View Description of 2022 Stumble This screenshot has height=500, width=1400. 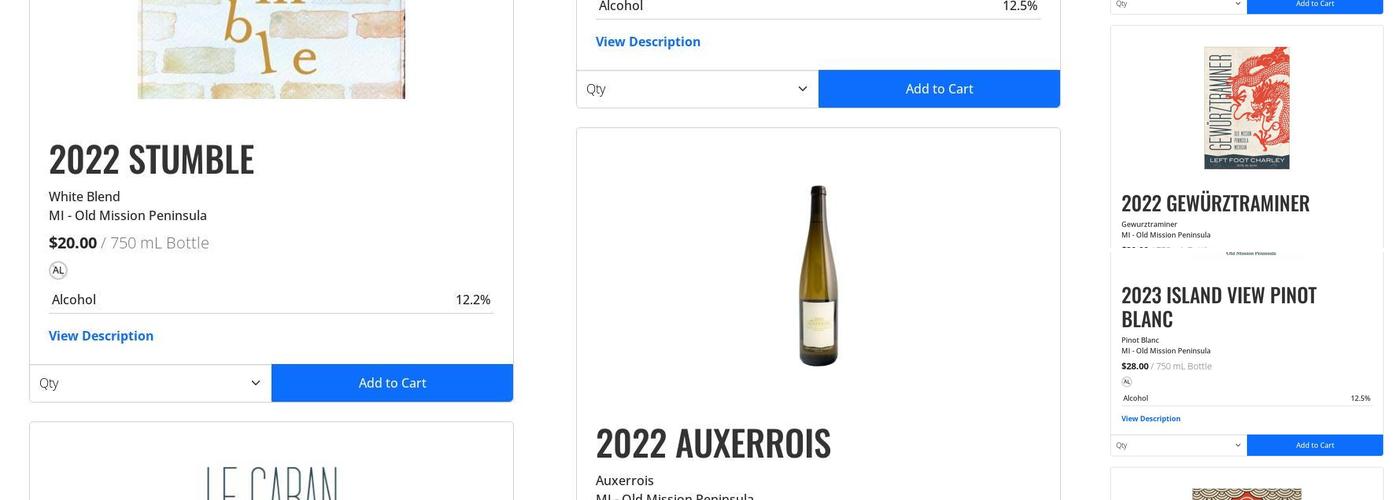101,336
